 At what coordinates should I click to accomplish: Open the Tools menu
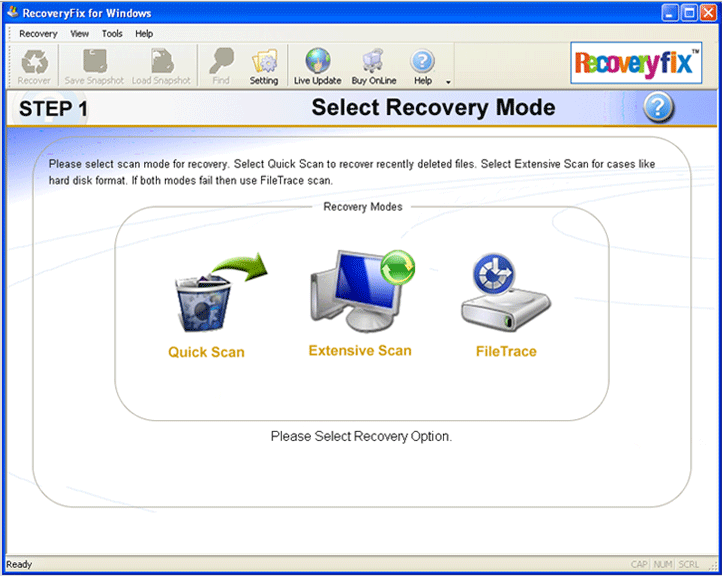point(112,34)
